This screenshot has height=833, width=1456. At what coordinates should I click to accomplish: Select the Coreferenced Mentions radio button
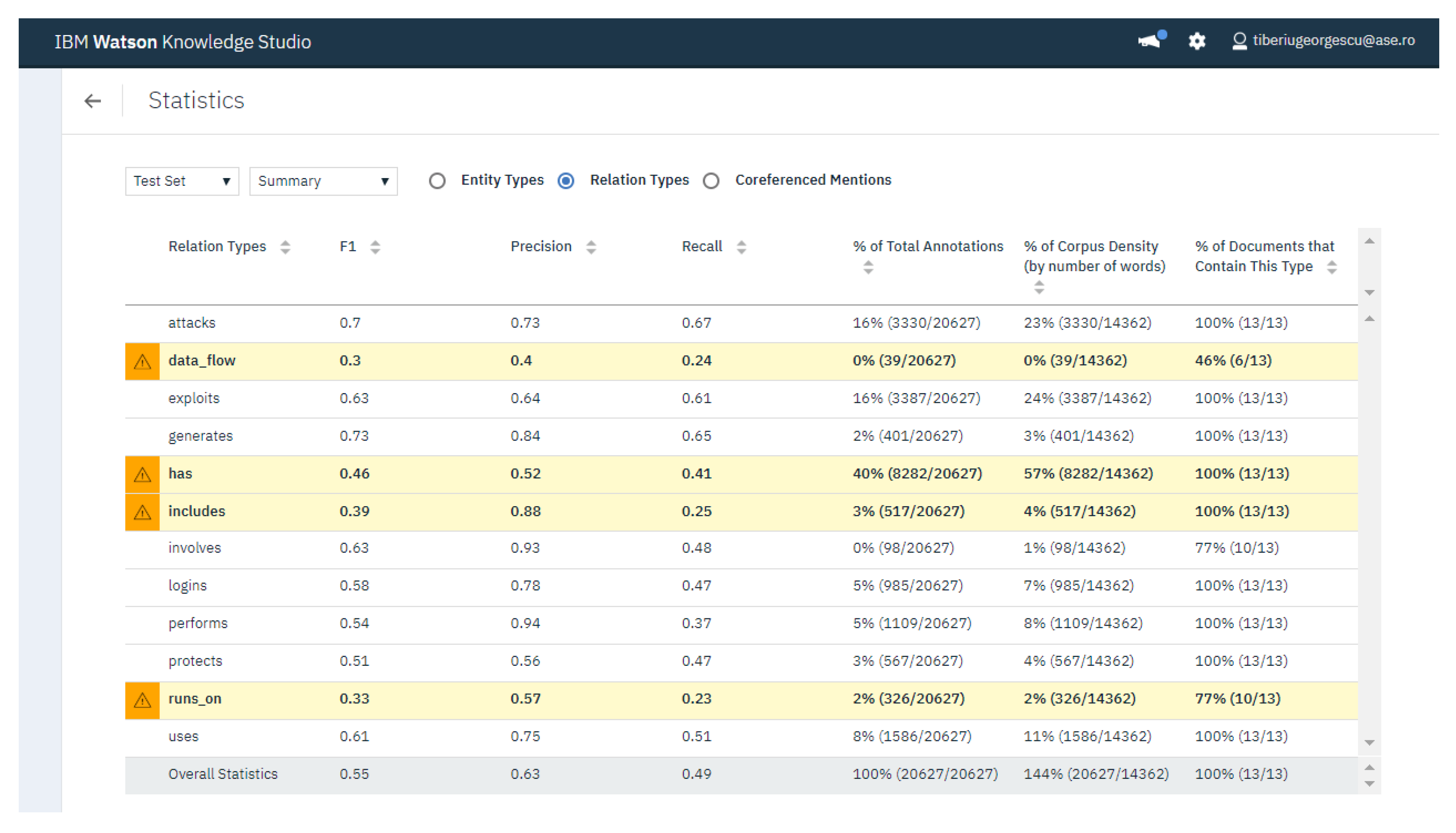[711, 181]
